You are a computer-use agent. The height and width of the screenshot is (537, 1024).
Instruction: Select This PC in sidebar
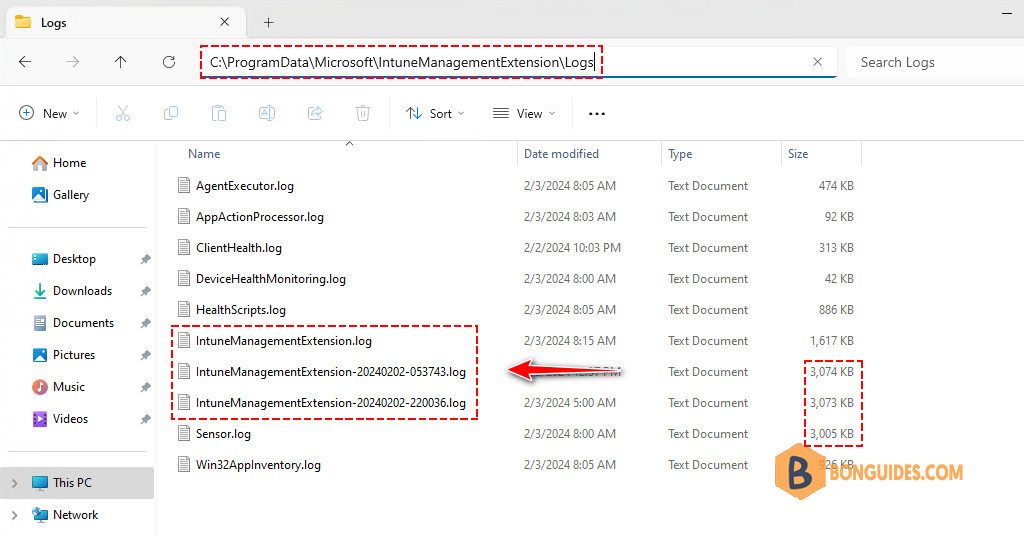tap(78, 483)
